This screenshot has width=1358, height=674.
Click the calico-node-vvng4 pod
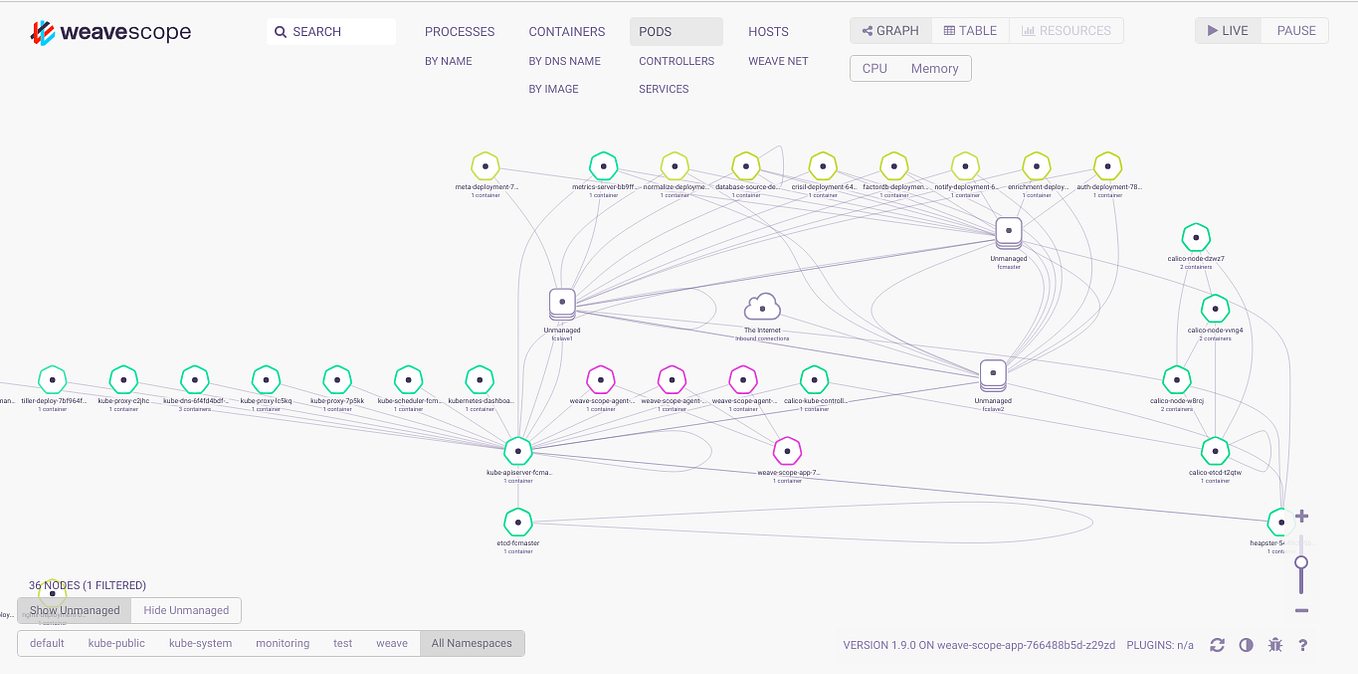tap(1215, 308)
